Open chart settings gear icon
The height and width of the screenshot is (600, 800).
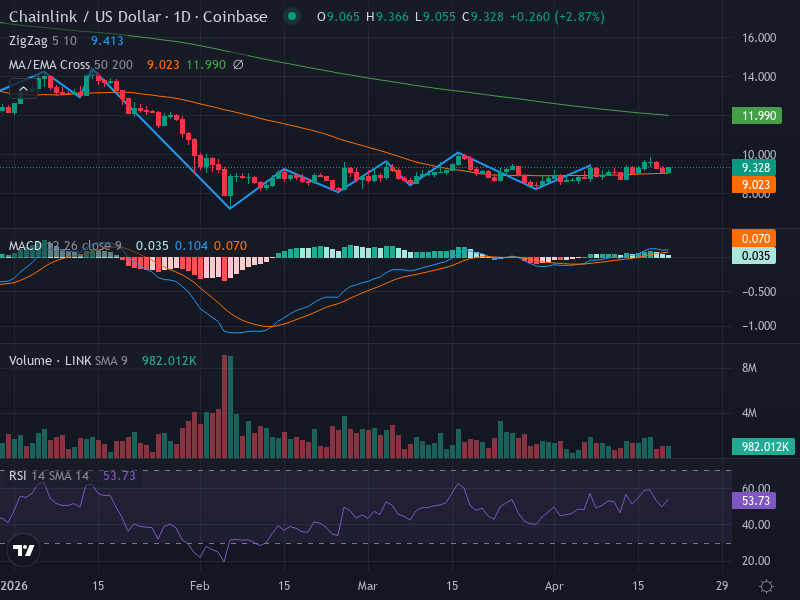(x=766, y=586)
